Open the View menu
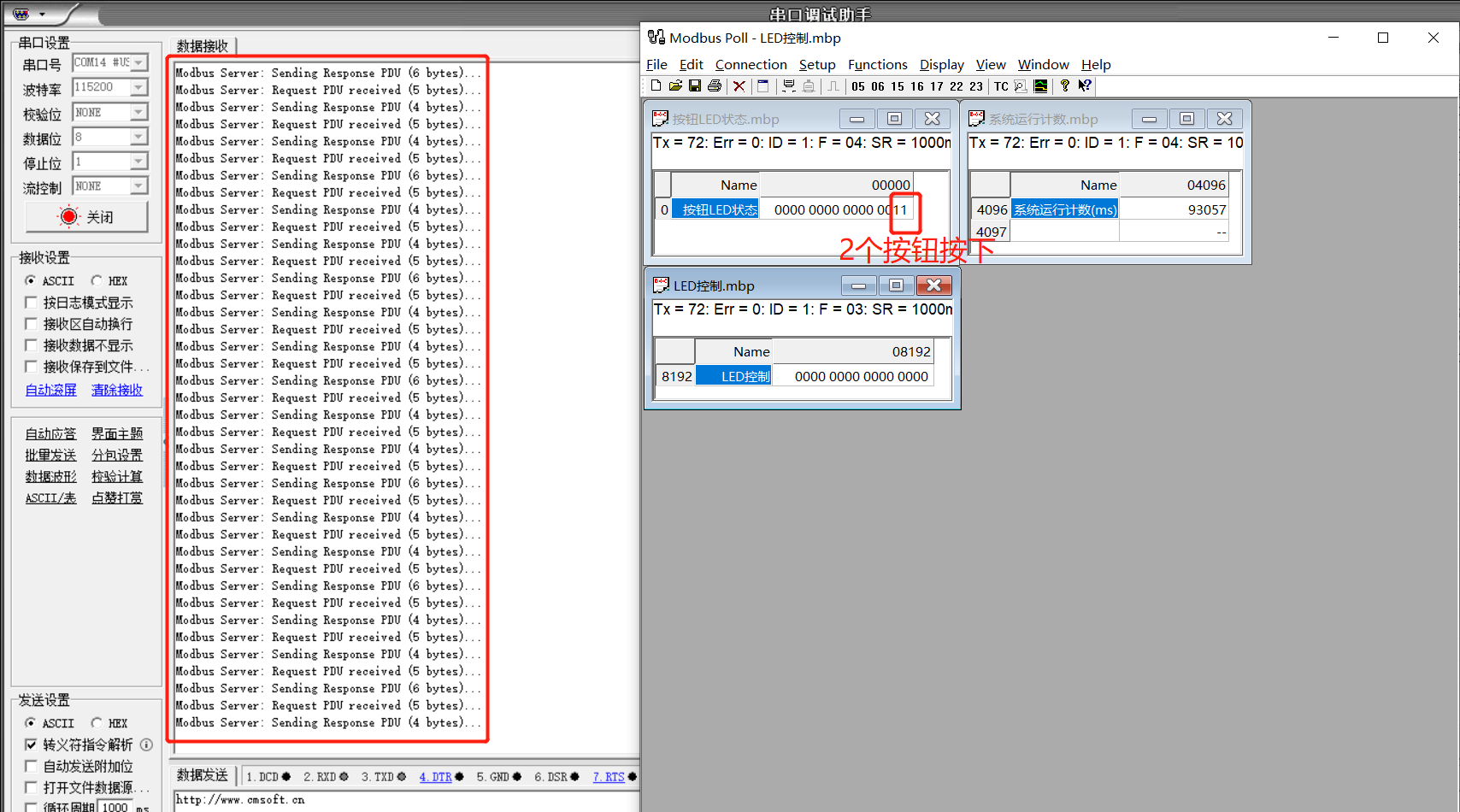This screenshot has width=1460, height=812. click(991, 65)
